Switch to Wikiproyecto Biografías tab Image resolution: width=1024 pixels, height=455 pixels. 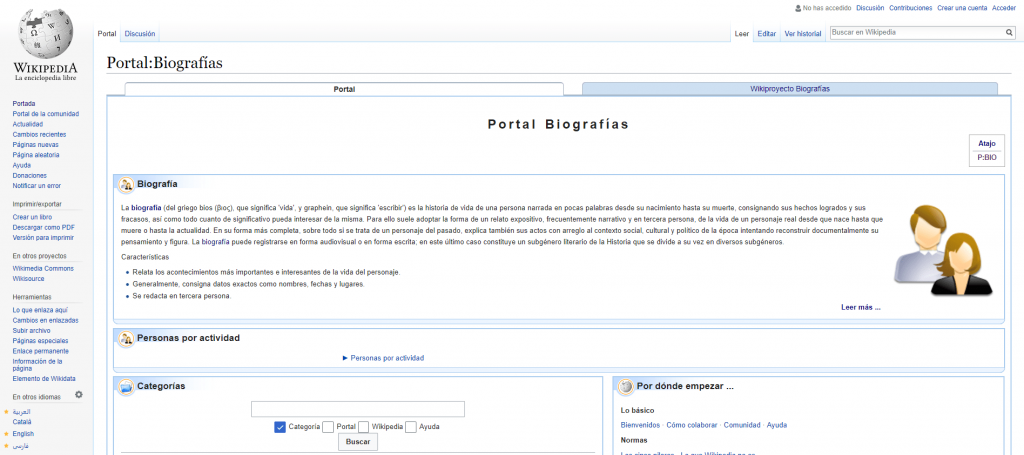[790, 89]
